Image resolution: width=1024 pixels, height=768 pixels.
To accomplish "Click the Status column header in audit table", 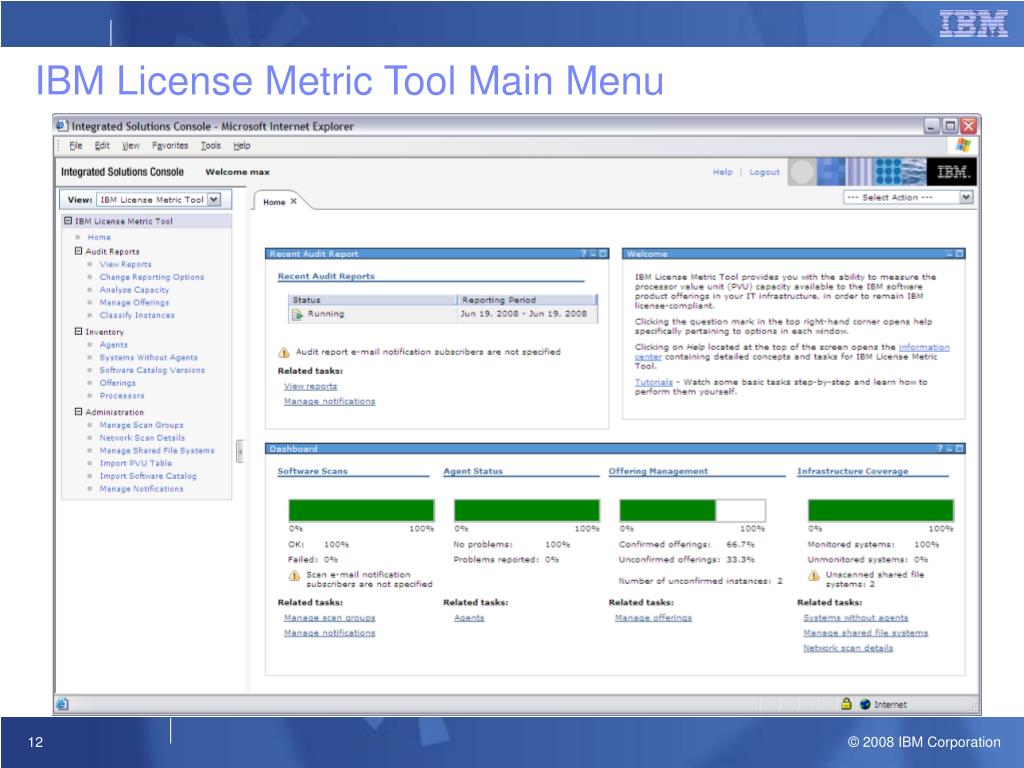I will (x=372, y=300).
